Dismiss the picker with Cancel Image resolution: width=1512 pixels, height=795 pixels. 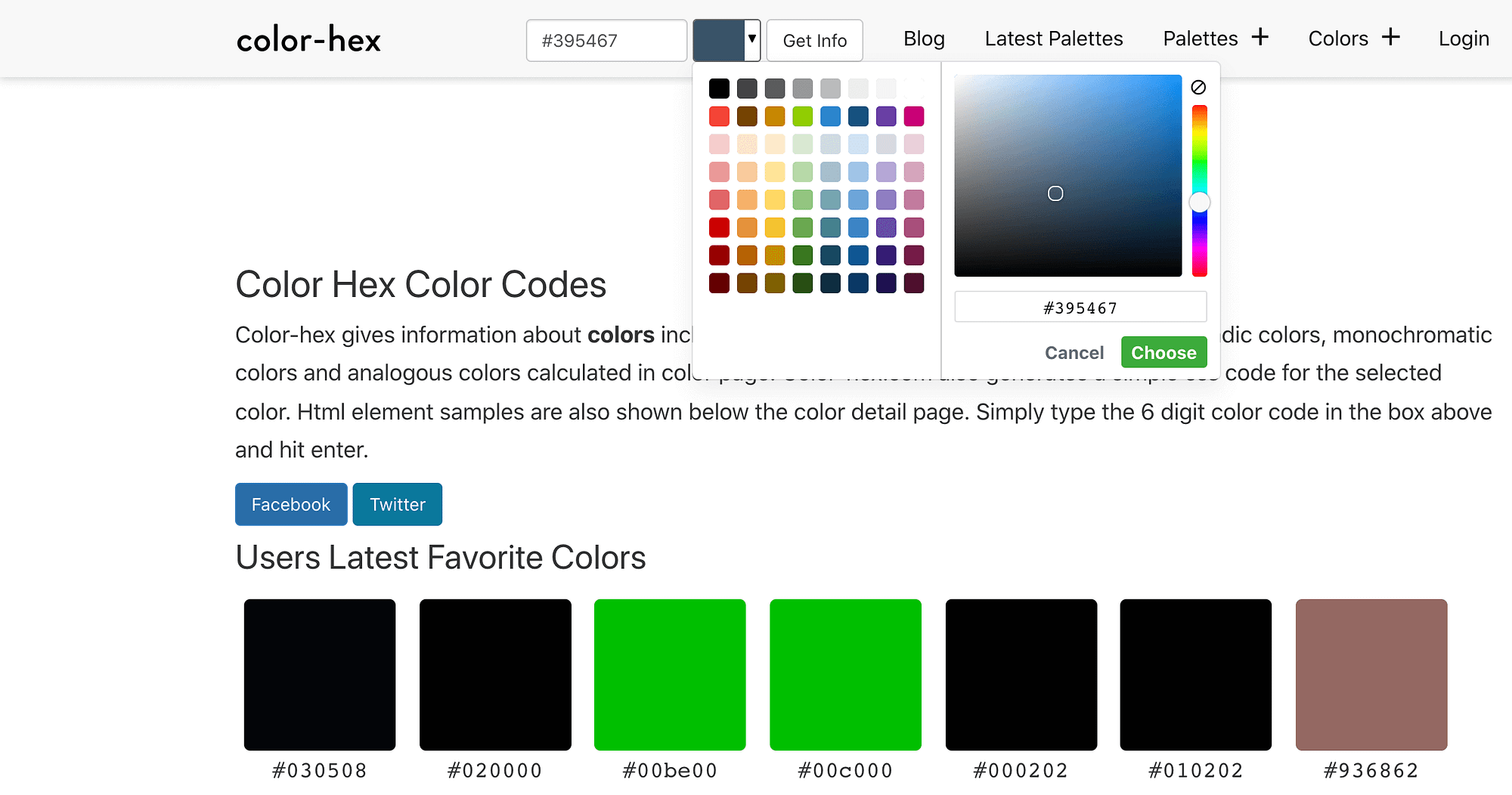(1074, 352)
